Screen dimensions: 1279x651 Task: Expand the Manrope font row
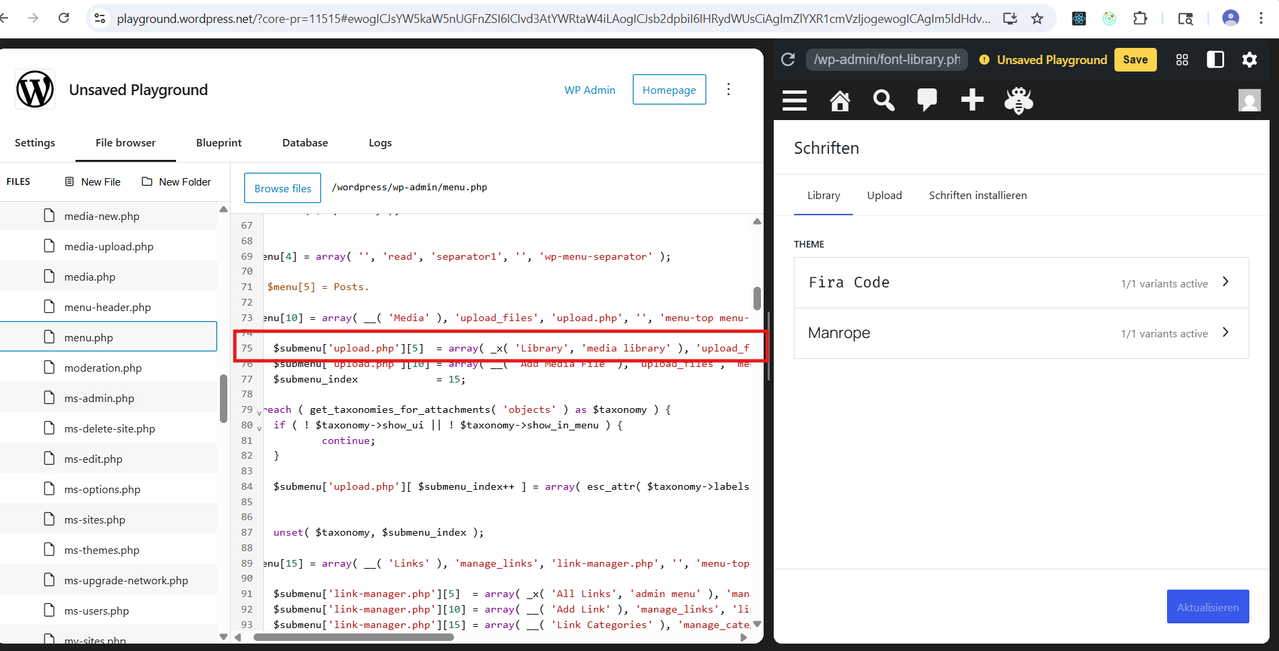[1021, 333]
